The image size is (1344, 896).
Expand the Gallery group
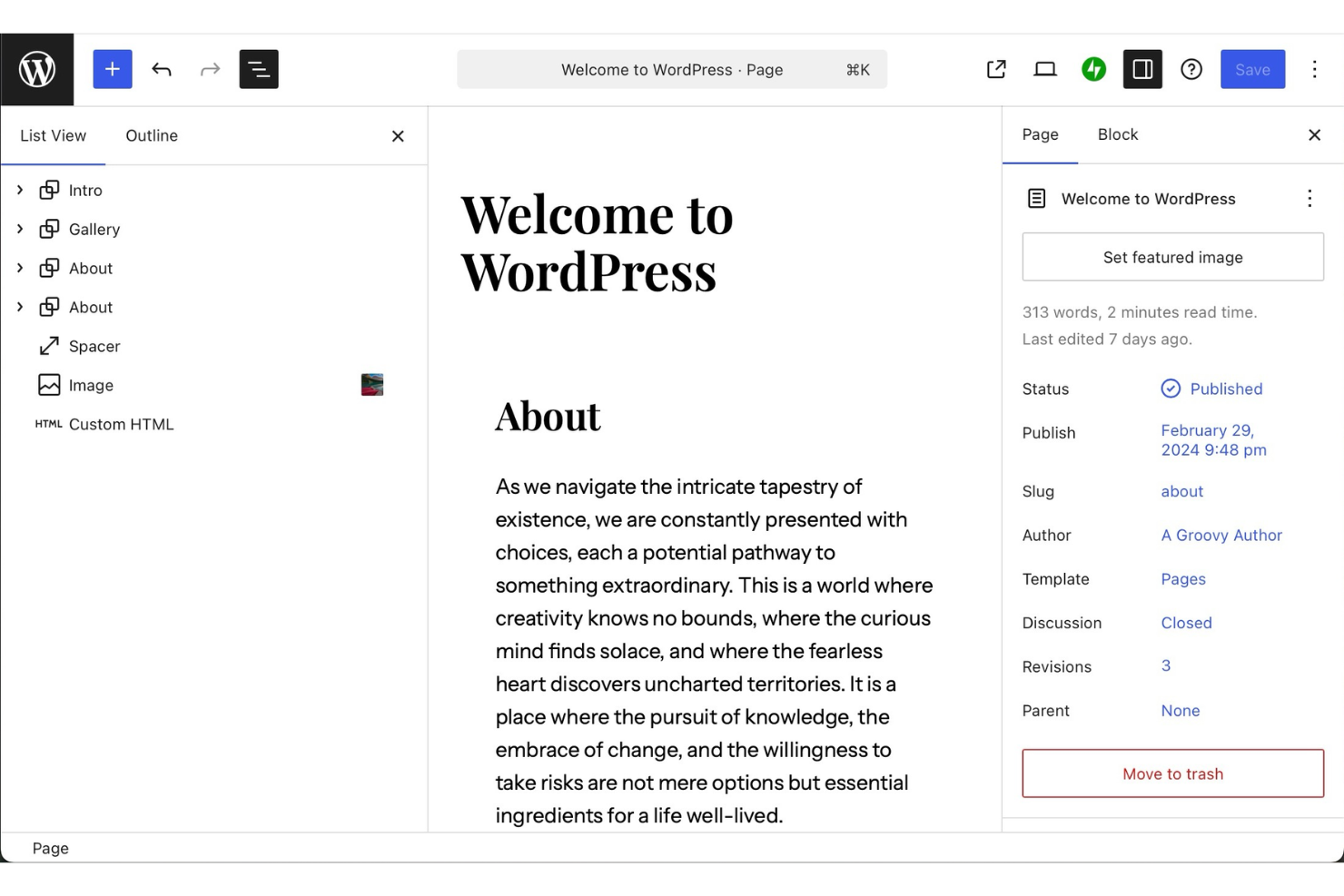pyautogui.click(x=20, y=229)
